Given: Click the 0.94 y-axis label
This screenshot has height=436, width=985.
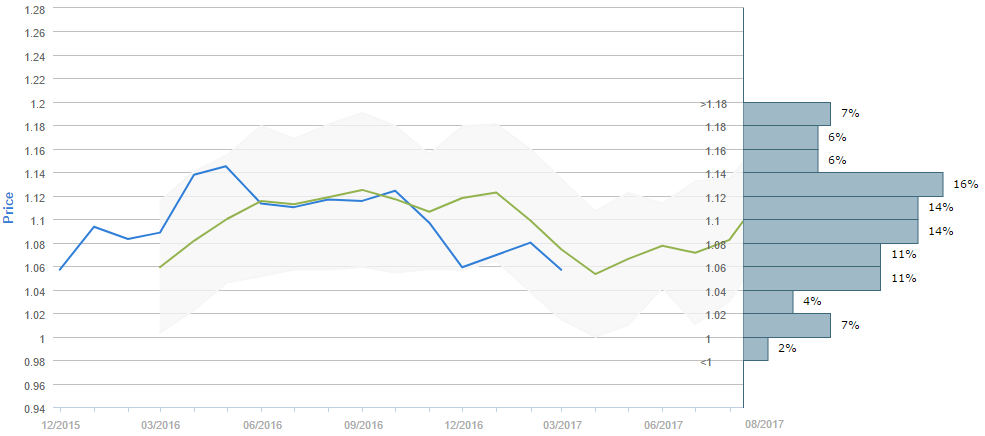Looking at the screenshot, I should click(33, 408).
